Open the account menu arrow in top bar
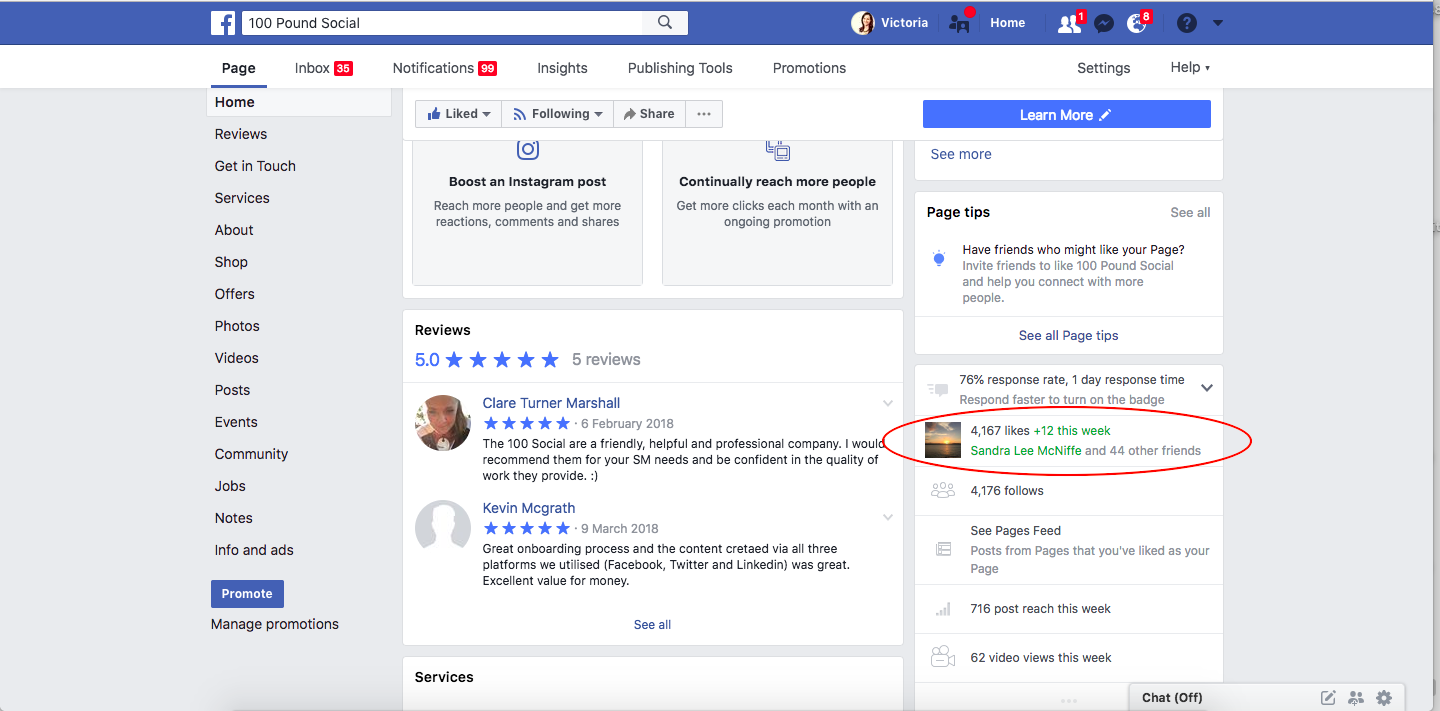Image resolution: width=1440 pixels, height=711 pixels. pyautogui.click(x=1217, y=23)
